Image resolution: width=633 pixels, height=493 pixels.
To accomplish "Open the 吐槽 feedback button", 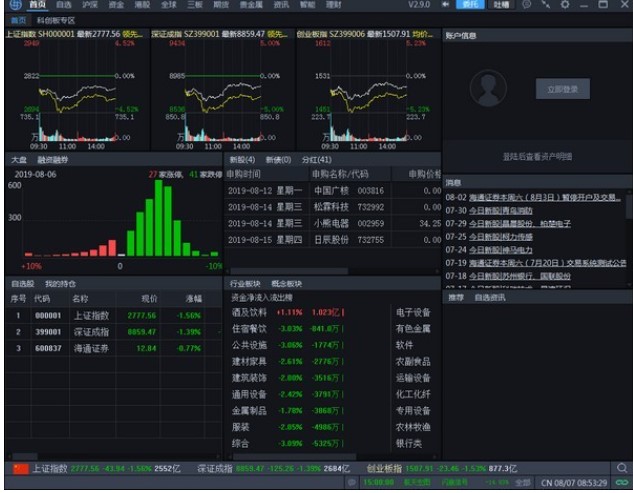I will (501, 5).
